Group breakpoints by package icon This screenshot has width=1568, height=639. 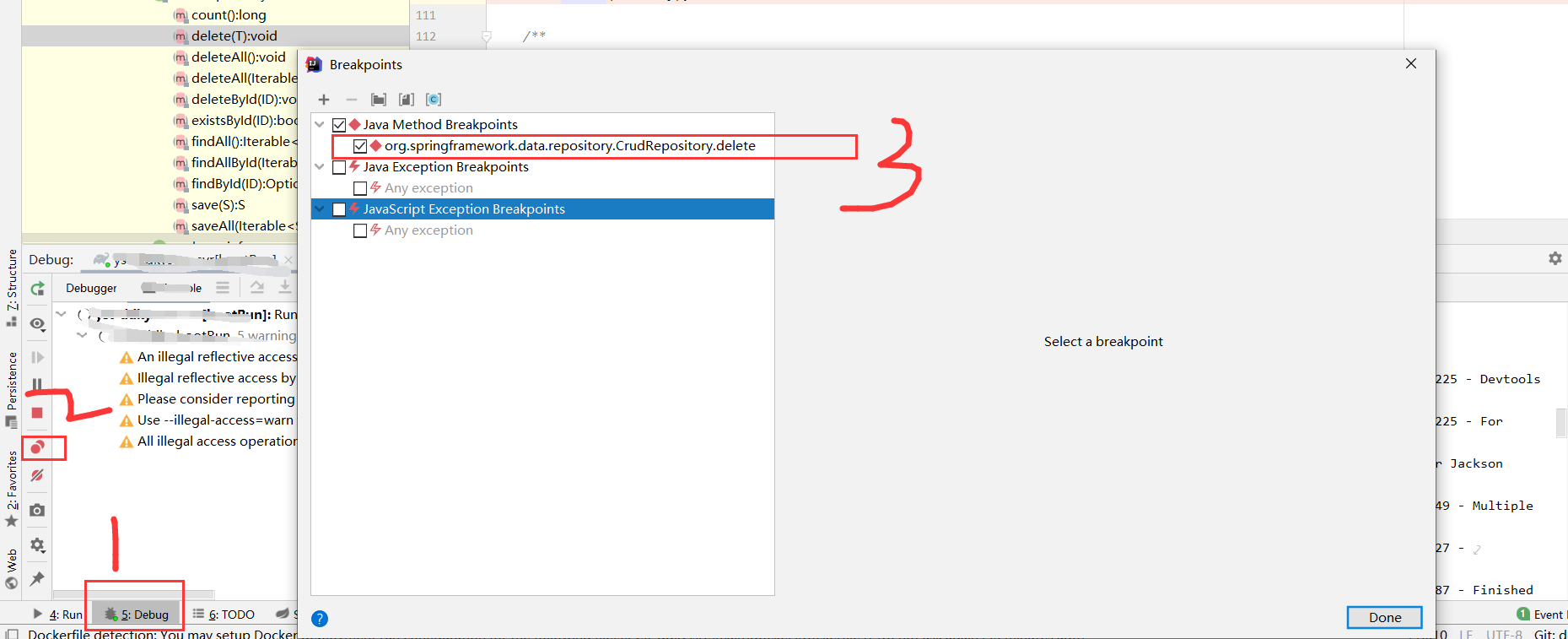379,100
